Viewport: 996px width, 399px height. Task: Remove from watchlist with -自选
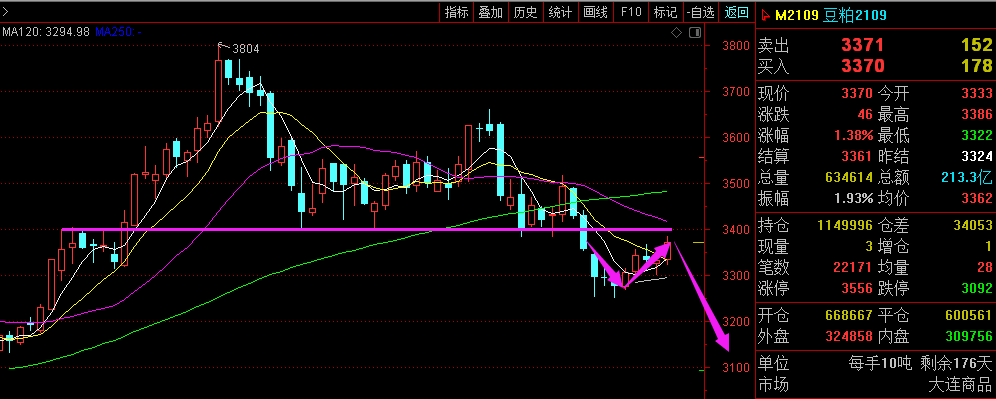tap(701, 12)
